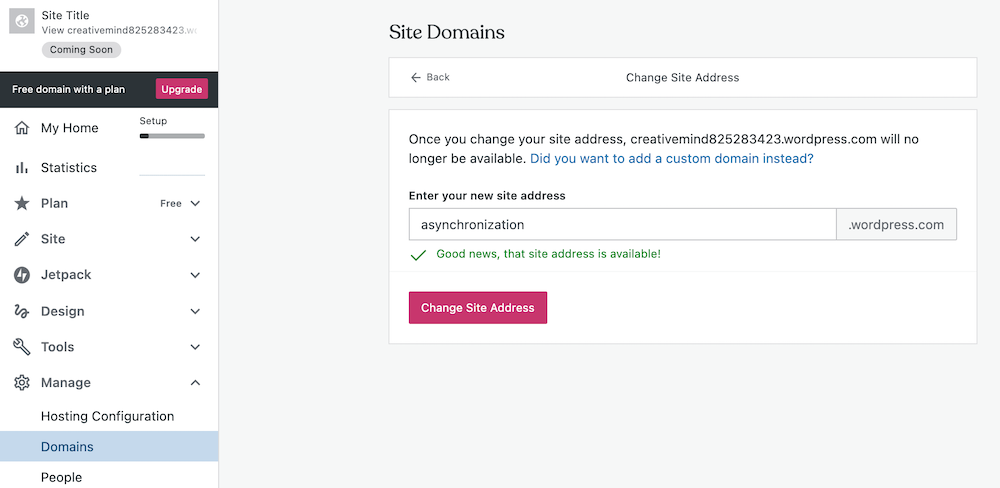Image resolution: width=1000 pixels, height=488 pixels.
Task: Click the My Home house icon
Action: pos(21,128)
